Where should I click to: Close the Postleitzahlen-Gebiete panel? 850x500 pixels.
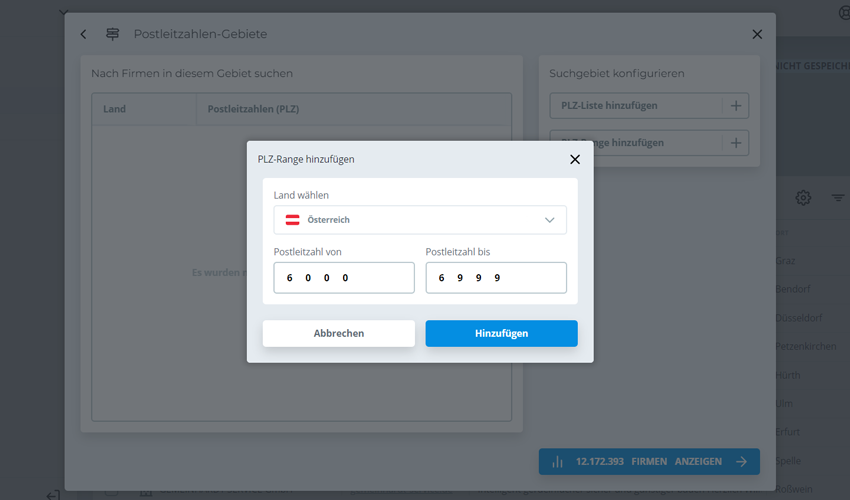tap(757, 34)
